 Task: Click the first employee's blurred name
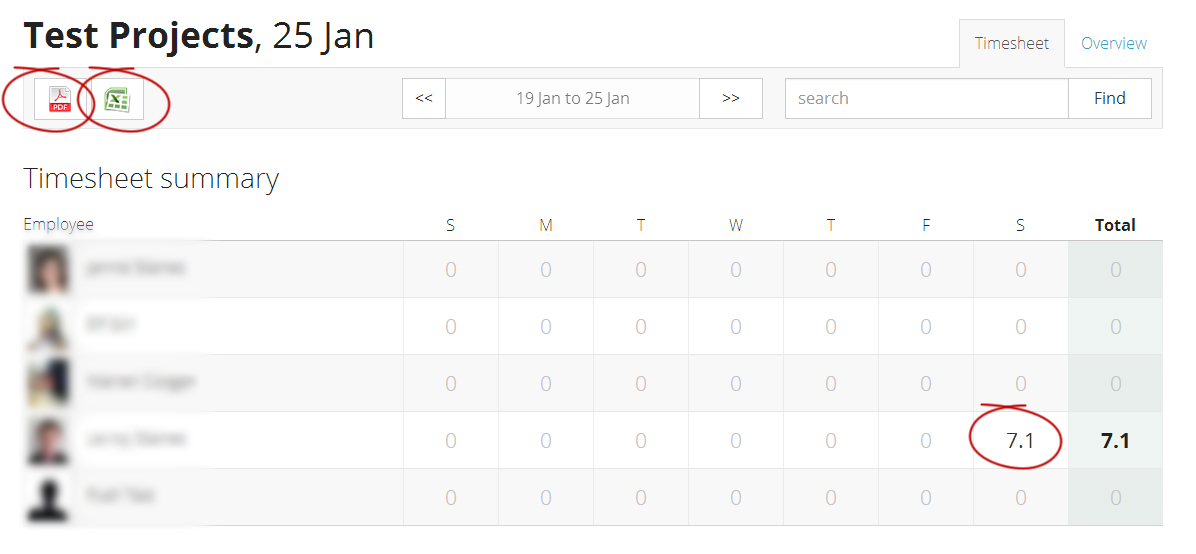[134, 268]
